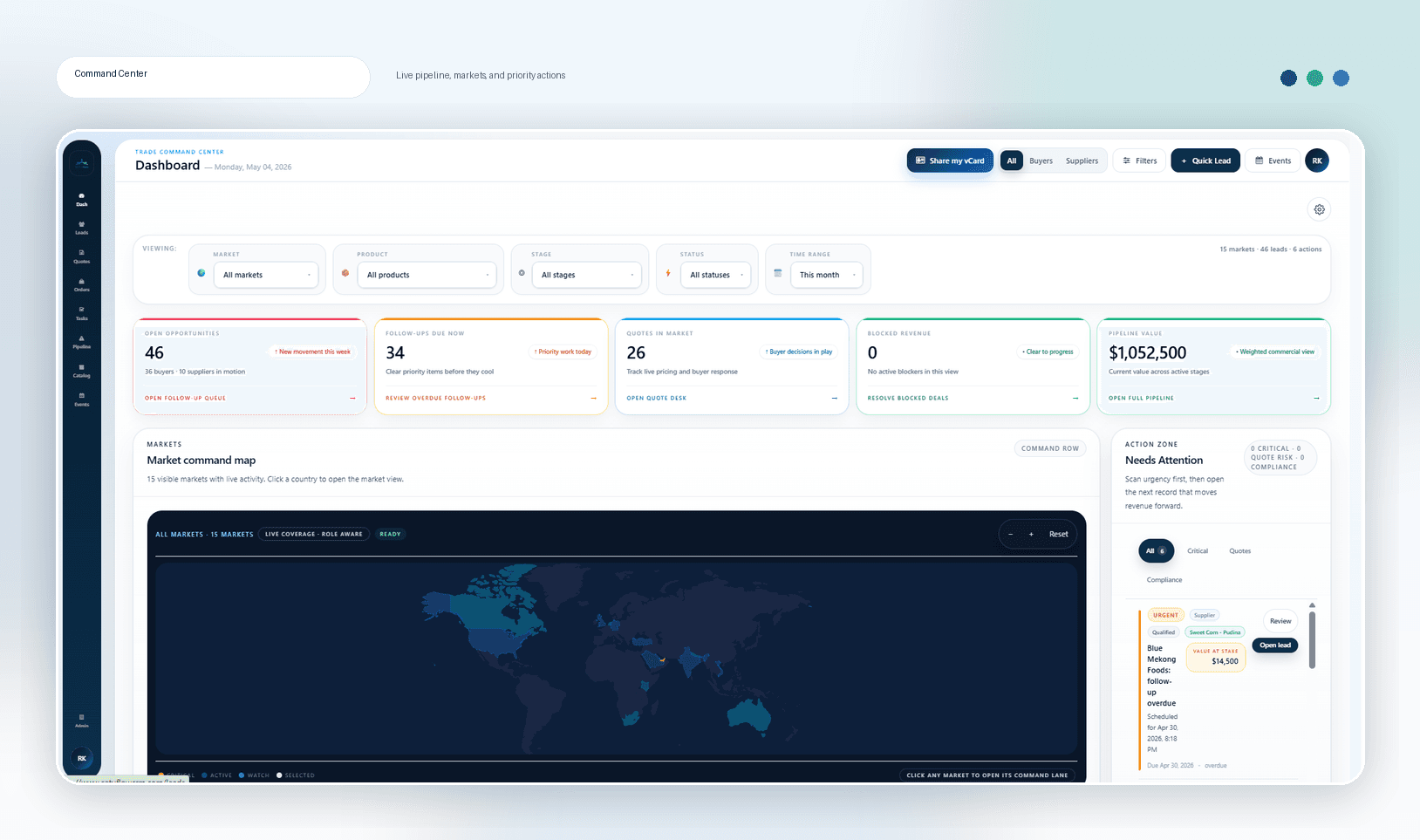The width and height of the screenshot is (1420, 840).
Task: Zoom in the map with plus
Action: click(1031, 534)
